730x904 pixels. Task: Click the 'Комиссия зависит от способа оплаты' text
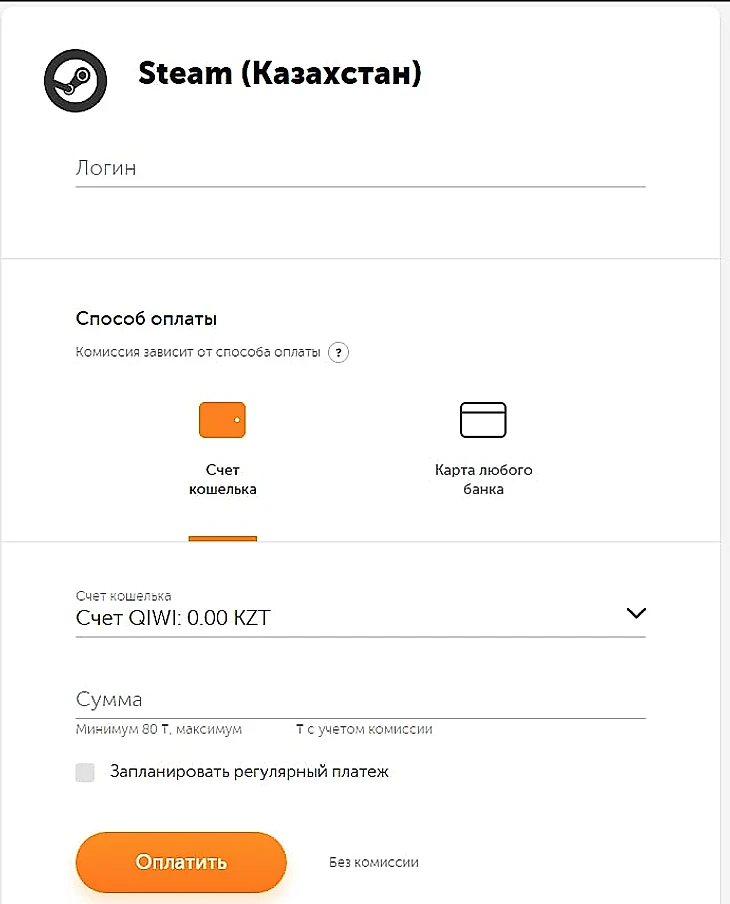coord(198,352)
